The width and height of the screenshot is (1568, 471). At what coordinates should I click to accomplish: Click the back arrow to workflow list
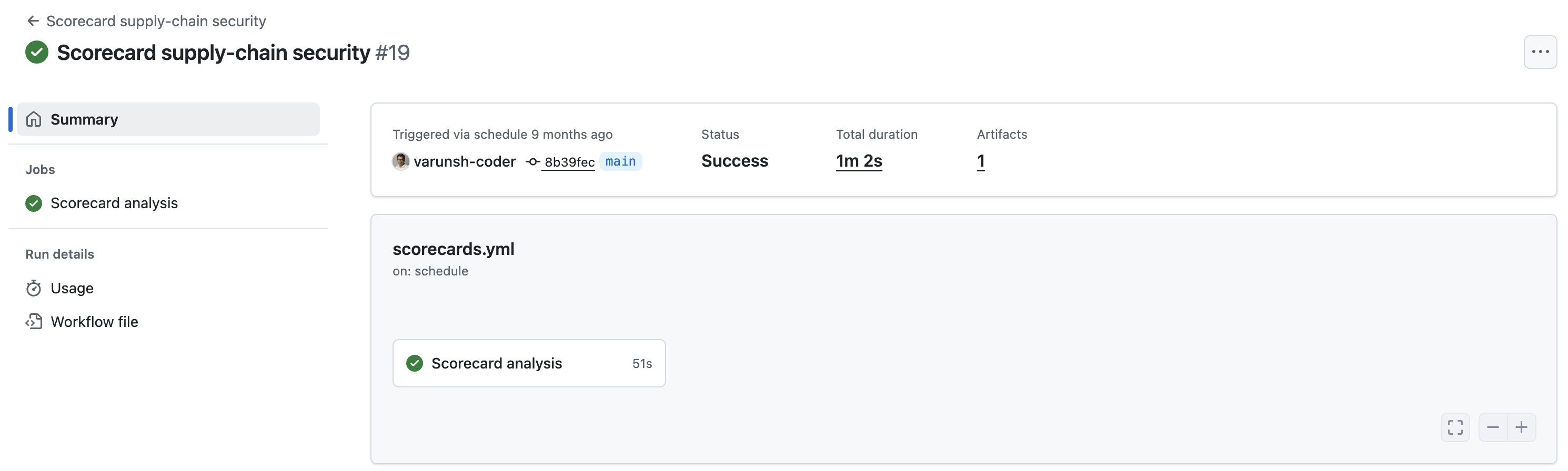[33, 21]
